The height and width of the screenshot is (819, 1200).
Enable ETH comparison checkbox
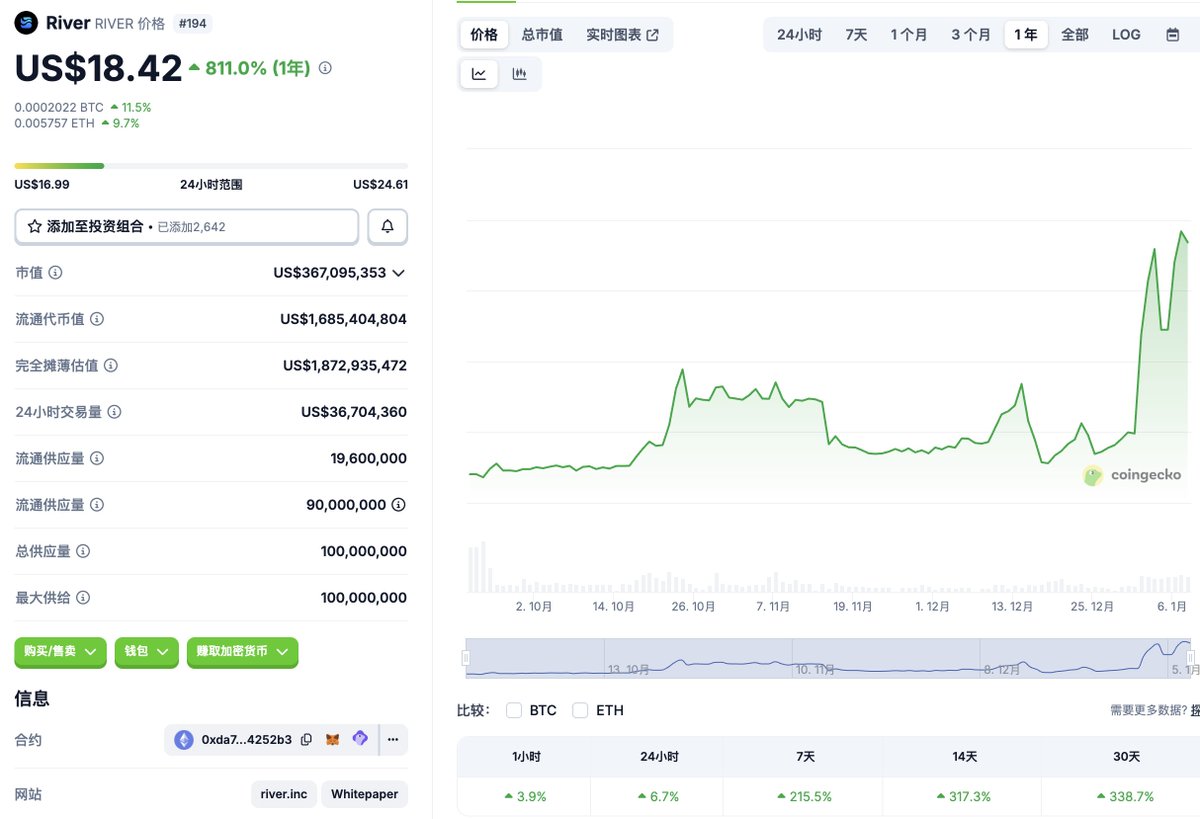click(580, 710)
